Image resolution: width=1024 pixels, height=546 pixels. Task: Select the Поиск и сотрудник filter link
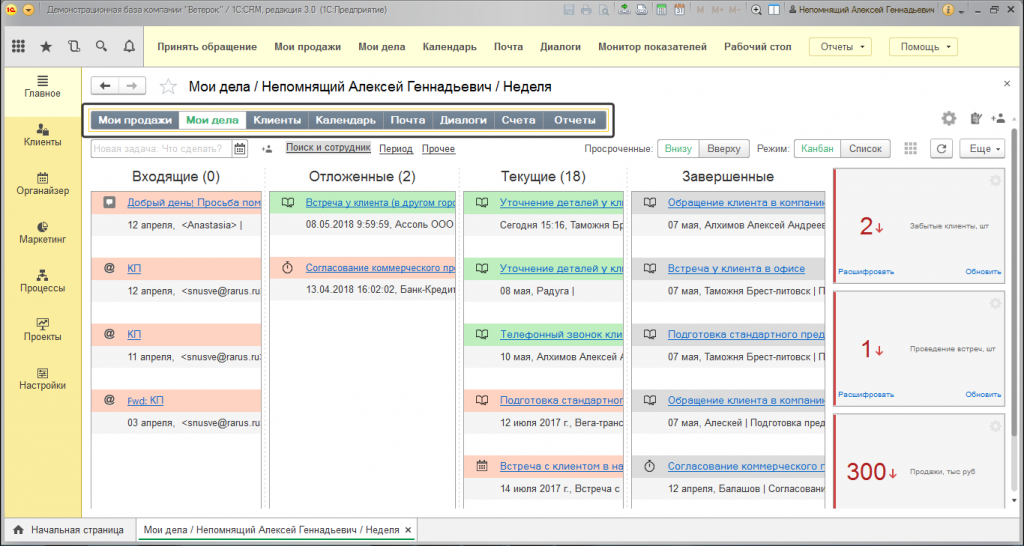click(x=328, y=148)
